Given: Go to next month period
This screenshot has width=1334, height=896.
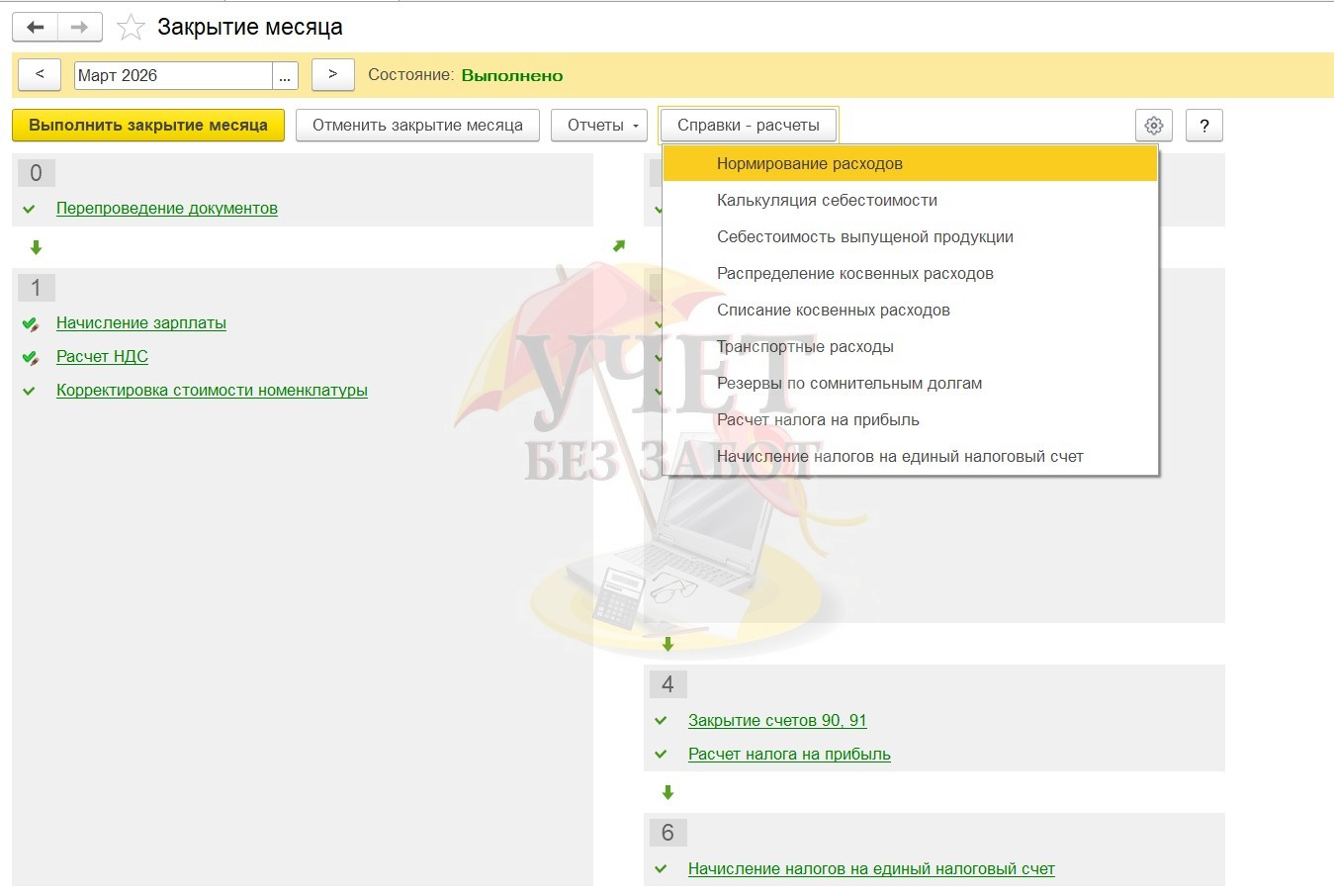Looking at the screenshot, I should coord(332,75).
